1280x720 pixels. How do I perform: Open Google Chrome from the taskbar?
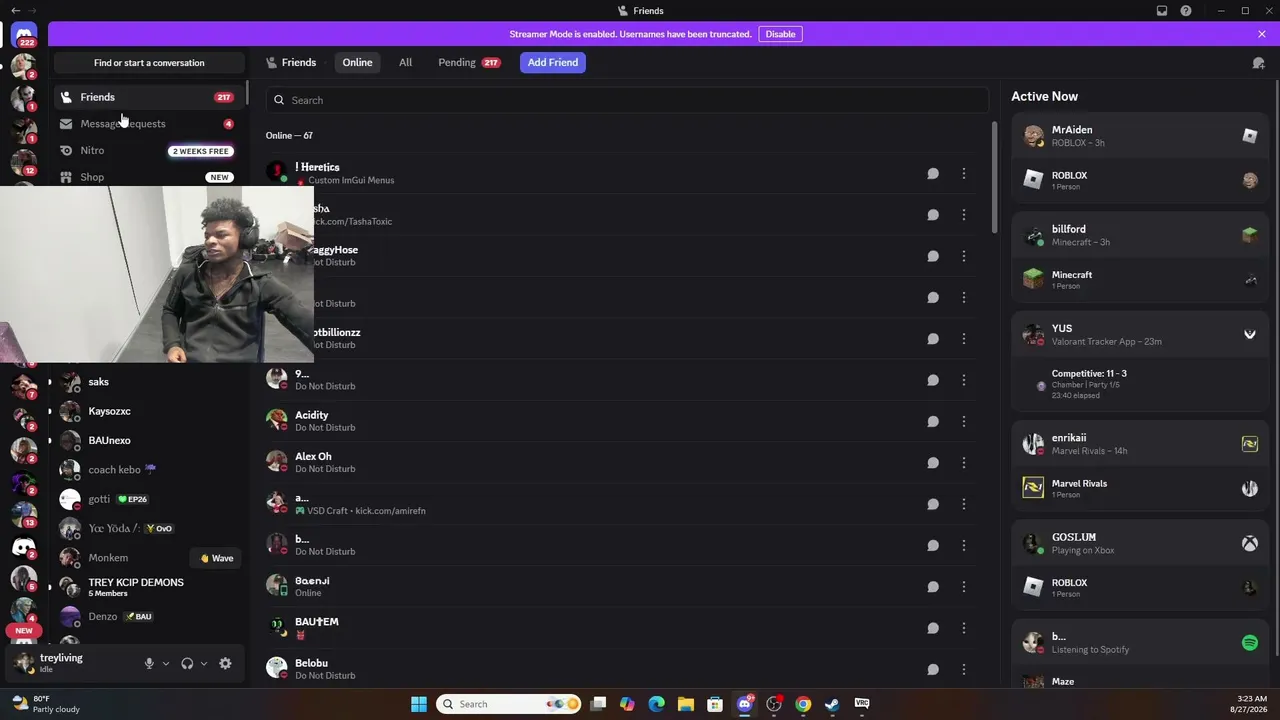point(803,704)
